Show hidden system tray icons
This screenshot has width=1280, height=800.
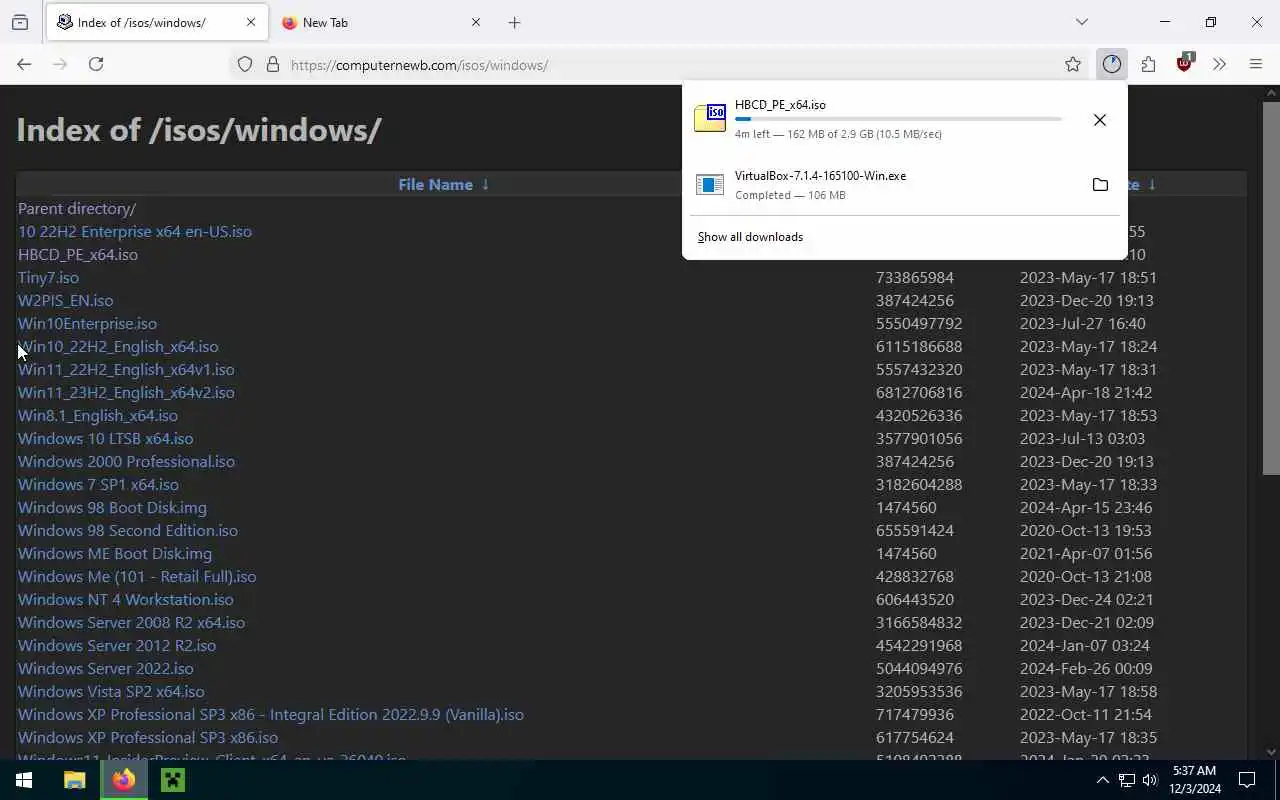(1102, 780)
